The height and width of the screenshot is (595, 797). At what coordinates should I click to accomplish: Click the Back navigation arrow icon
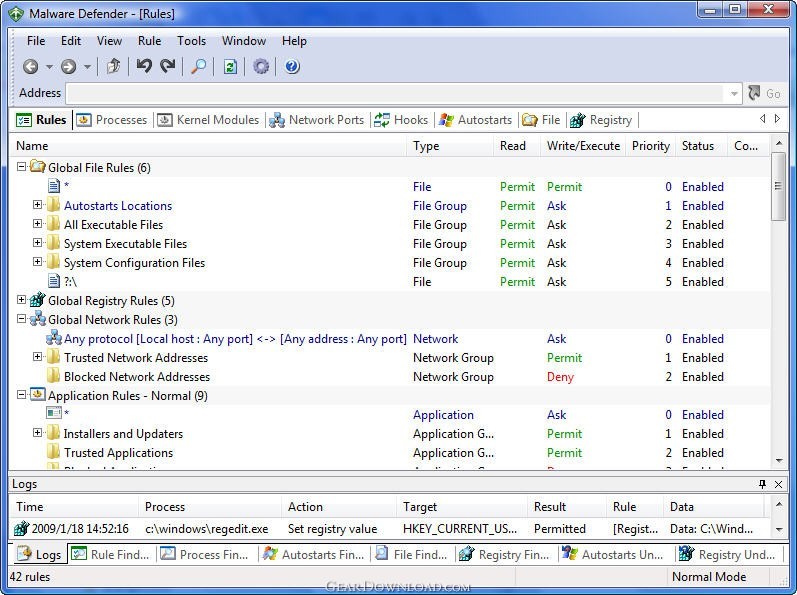(x=30, y=67)
